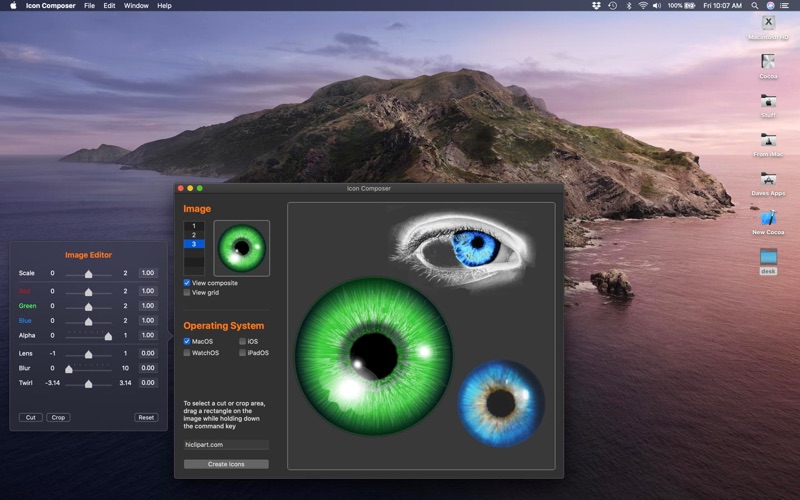Enable the iOS checkbox

pyautogui.click(x=242, y=341)
